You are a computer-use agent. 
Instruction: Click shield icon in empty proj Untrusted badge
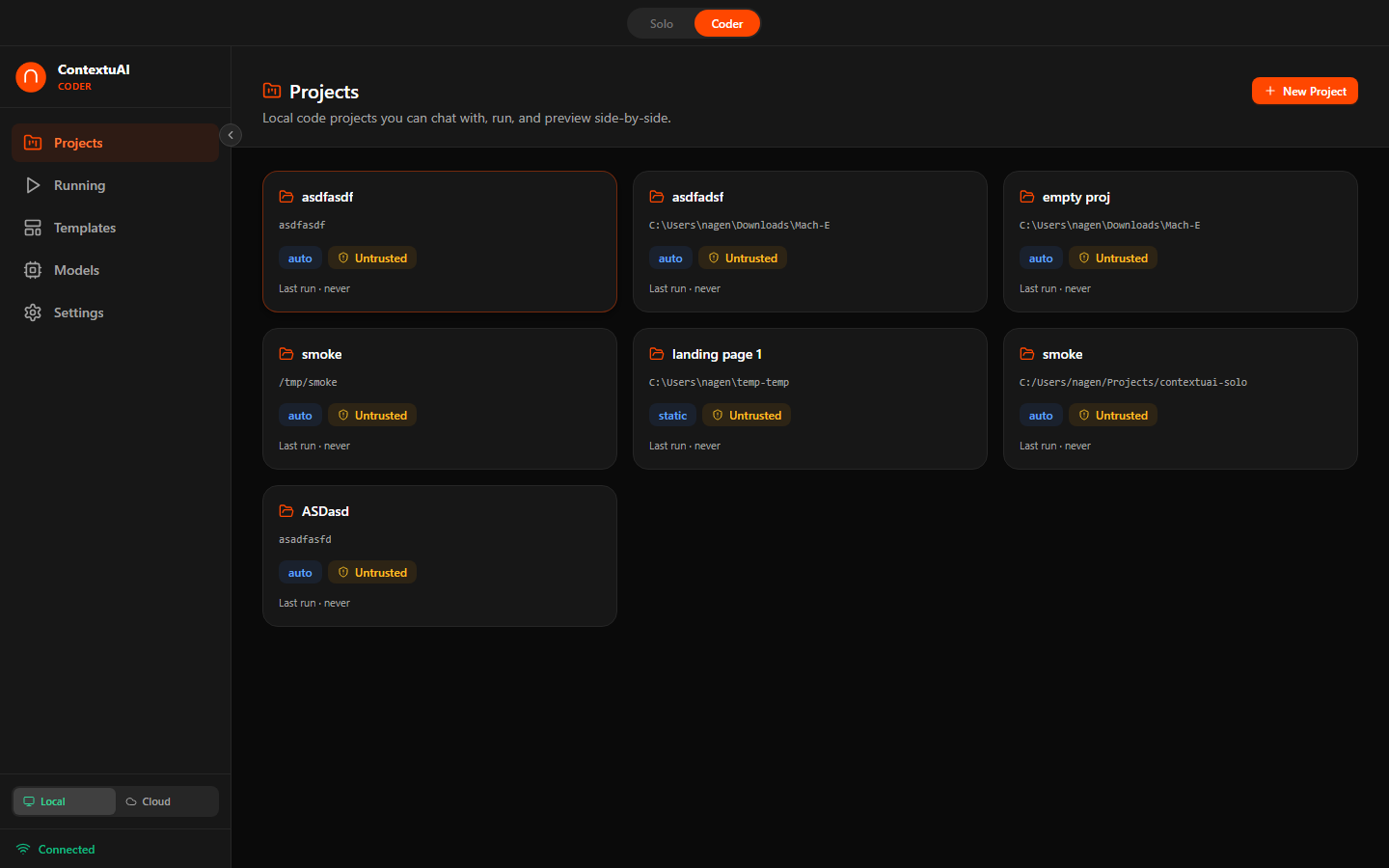coord(1084,258)
